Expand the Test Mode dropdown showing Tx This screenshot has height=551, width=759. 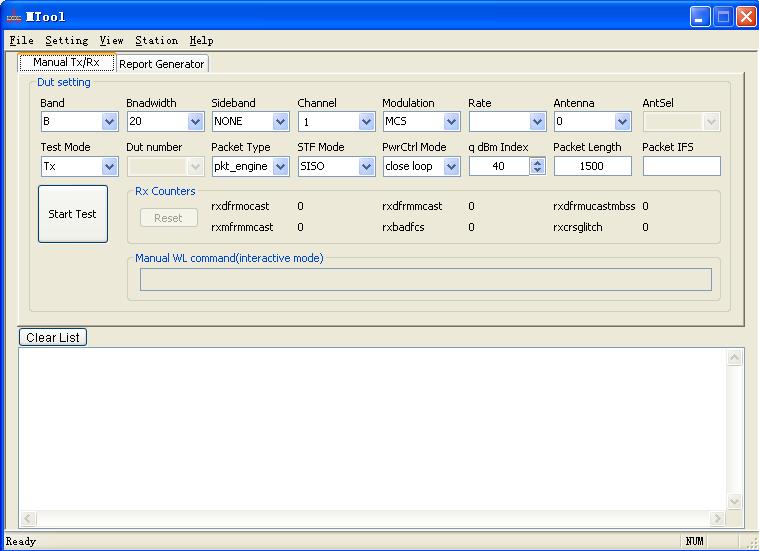pyautogui.click(x=110, y=167)
